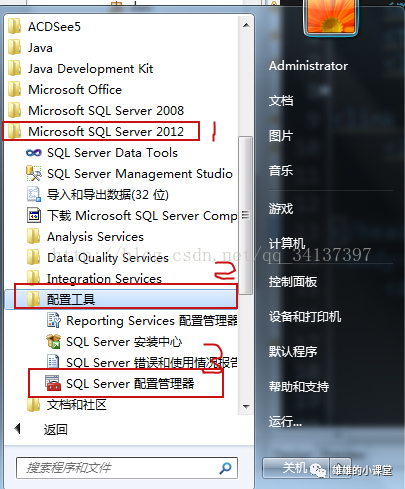Open 默认程序 in the right pane

(293, 351)
